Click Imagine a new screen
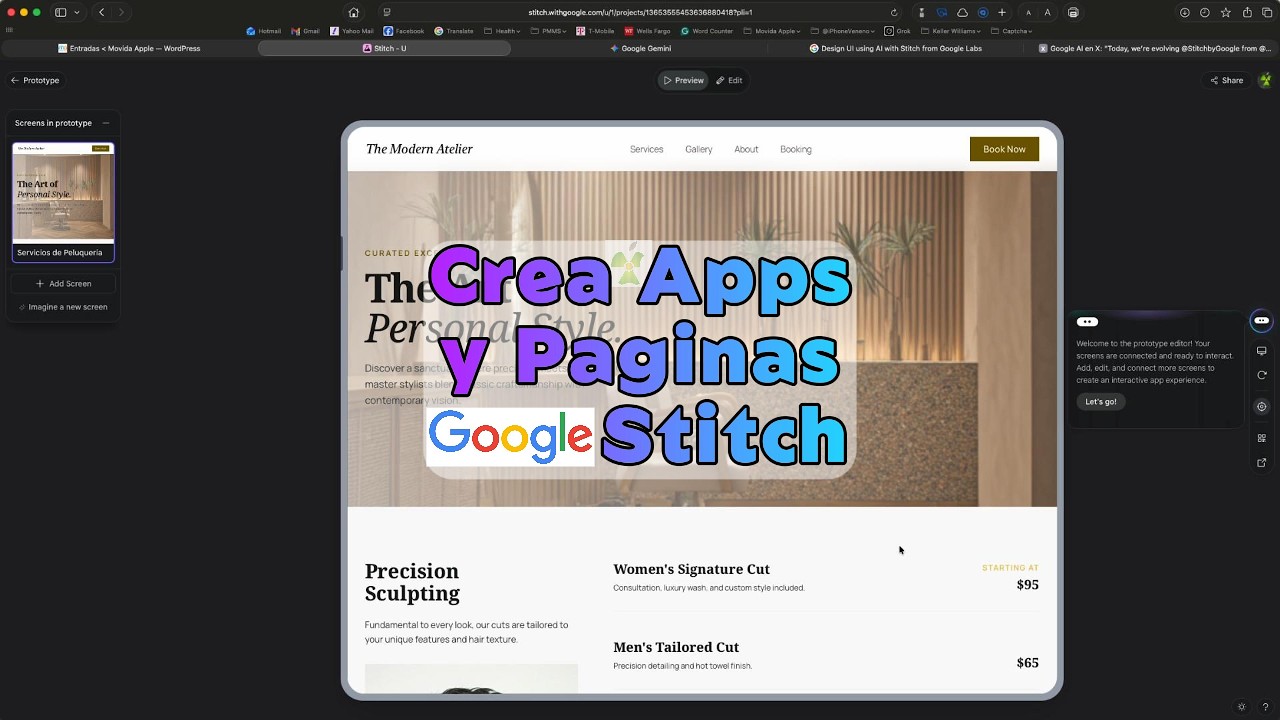The height and width of the screenshot is (720, 1280). 63,307
